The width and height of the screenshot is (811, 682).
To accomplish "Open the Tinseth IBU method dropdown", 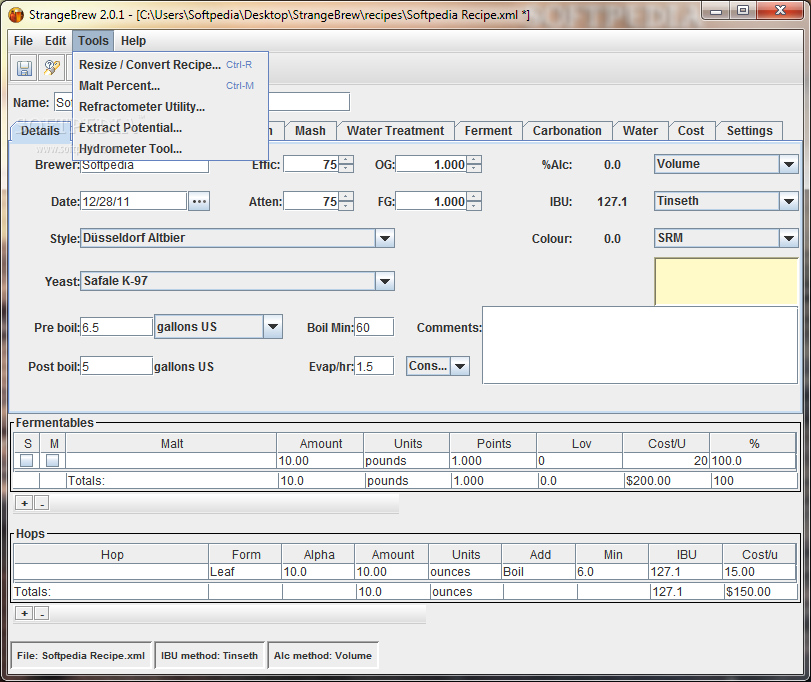I will [789, 201].
